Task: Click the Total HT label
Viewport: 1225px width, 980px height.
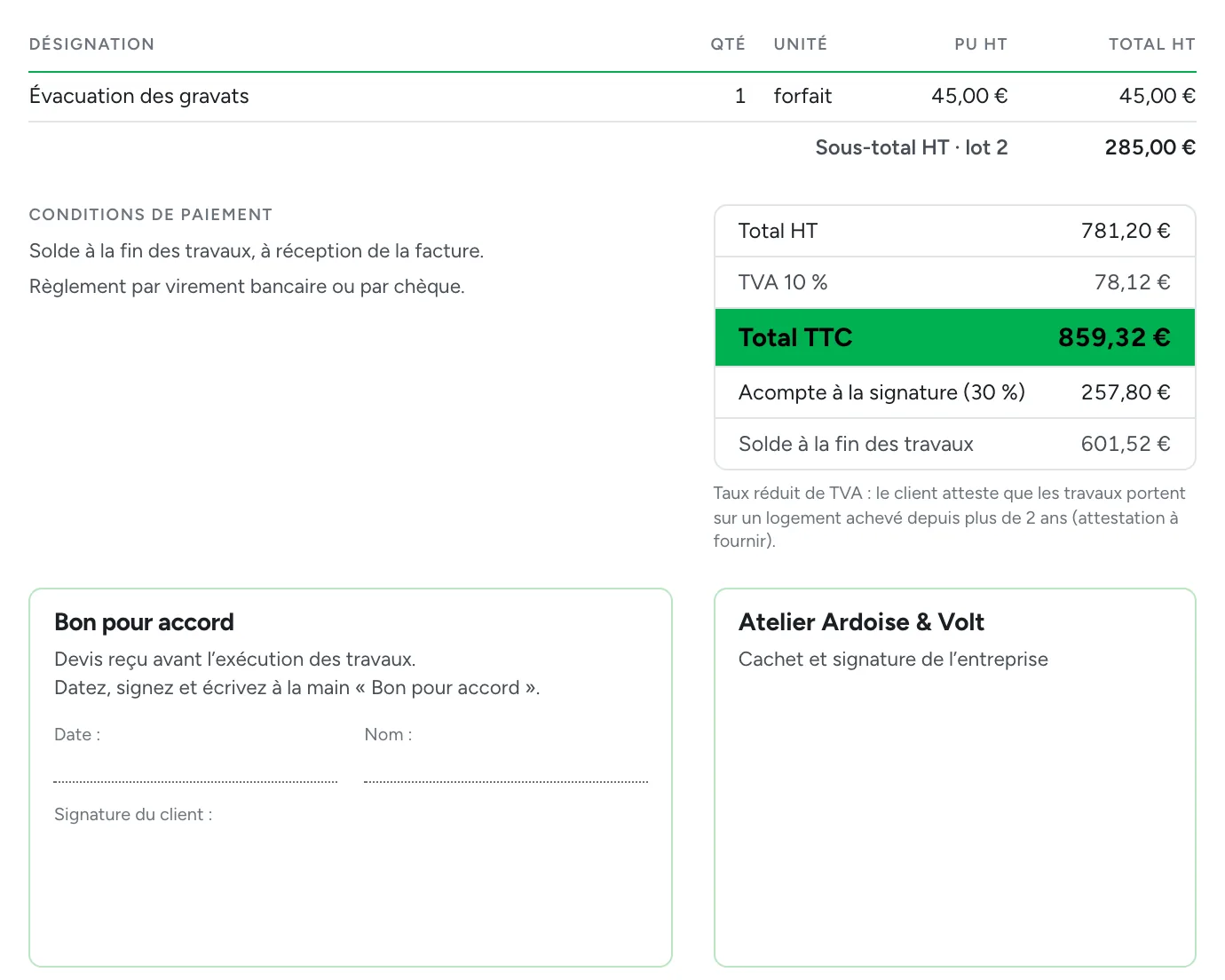Action: point(778,231)
